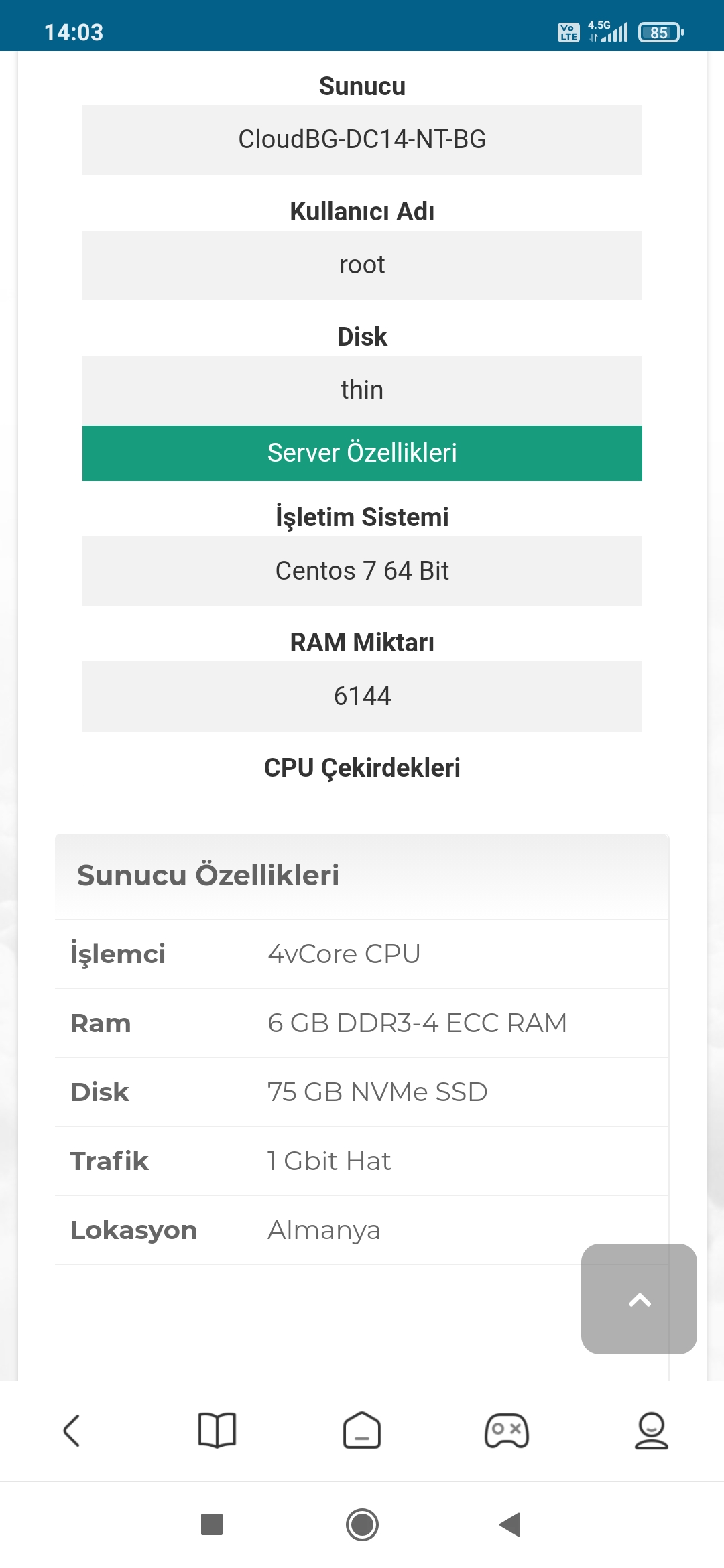The image size is (724, 1568).
Task: Tap the CPU Çekirdekleri label
Action: pyautogui.click(x=362, y=767)
